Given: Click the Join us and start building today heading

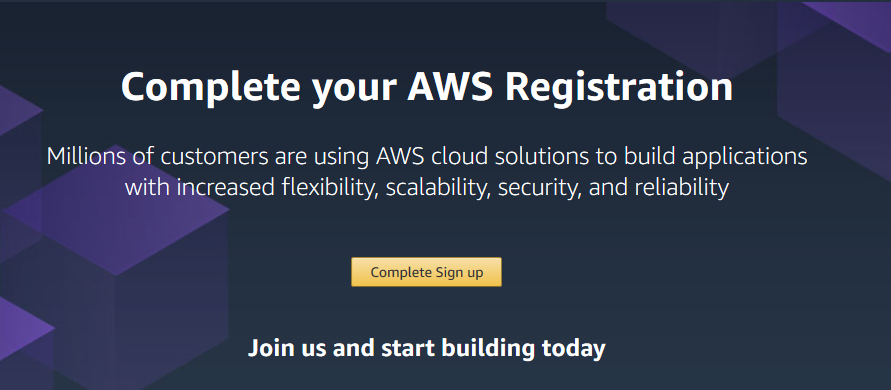Looking at the screenshot, I should point(427,348).
